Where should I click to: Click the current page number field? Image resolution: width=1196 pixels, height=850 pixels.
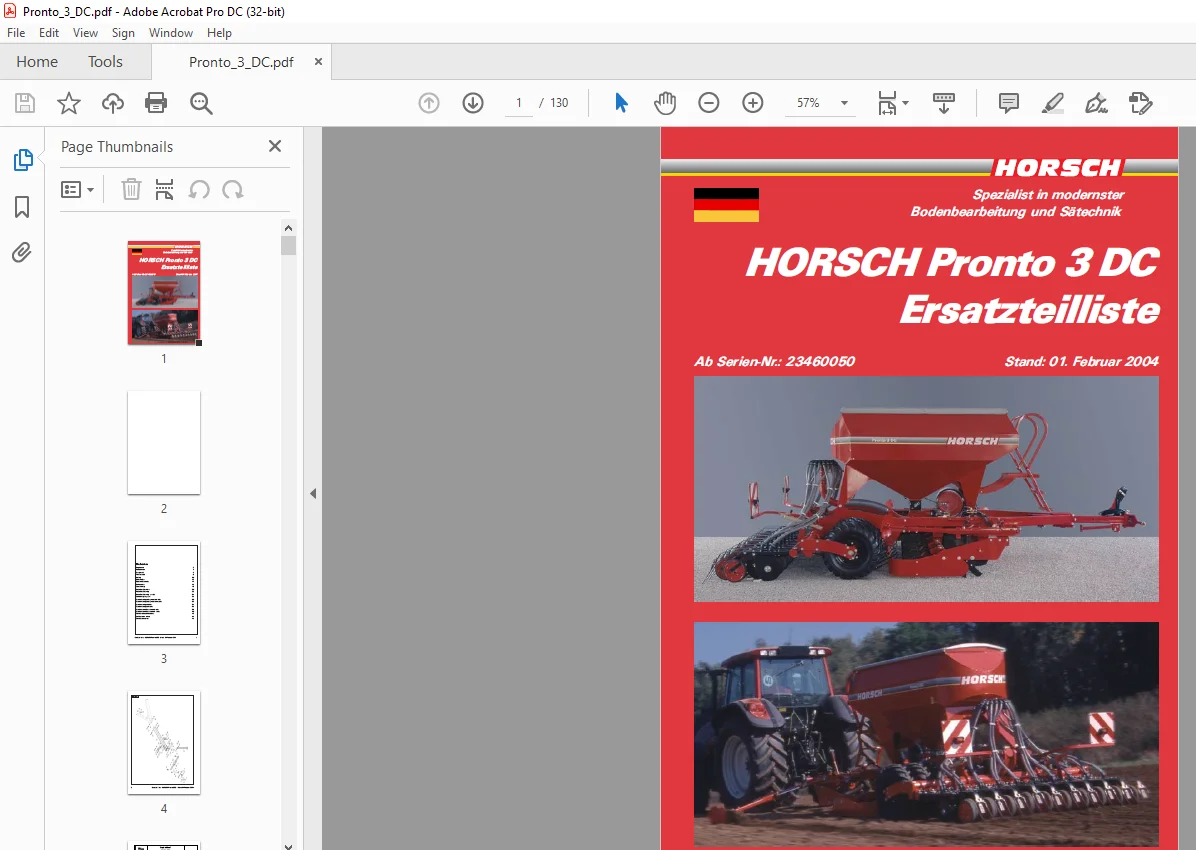[x=519, y=103]
